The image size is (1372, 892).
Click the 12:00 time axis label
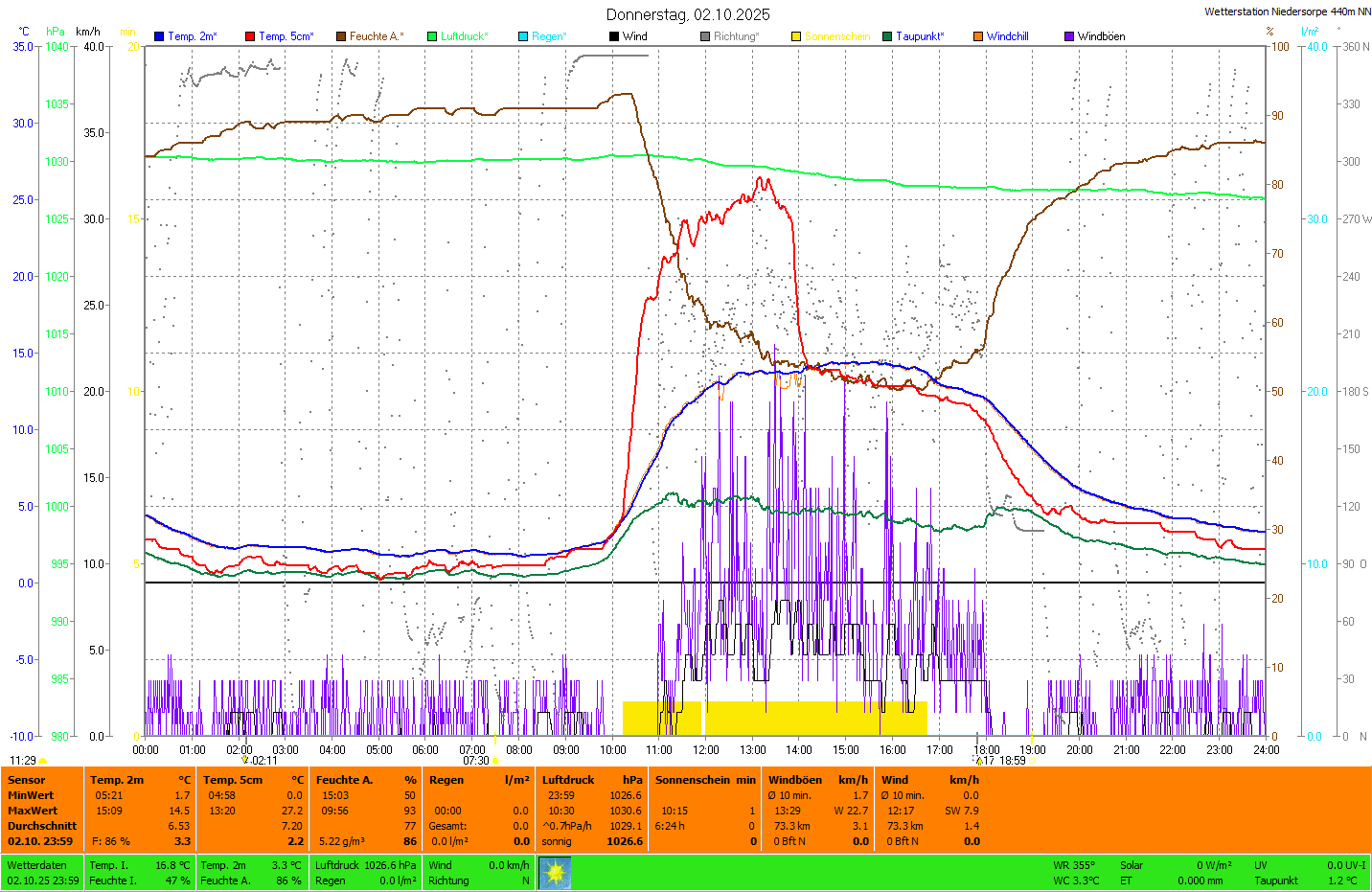coord(706,750)
